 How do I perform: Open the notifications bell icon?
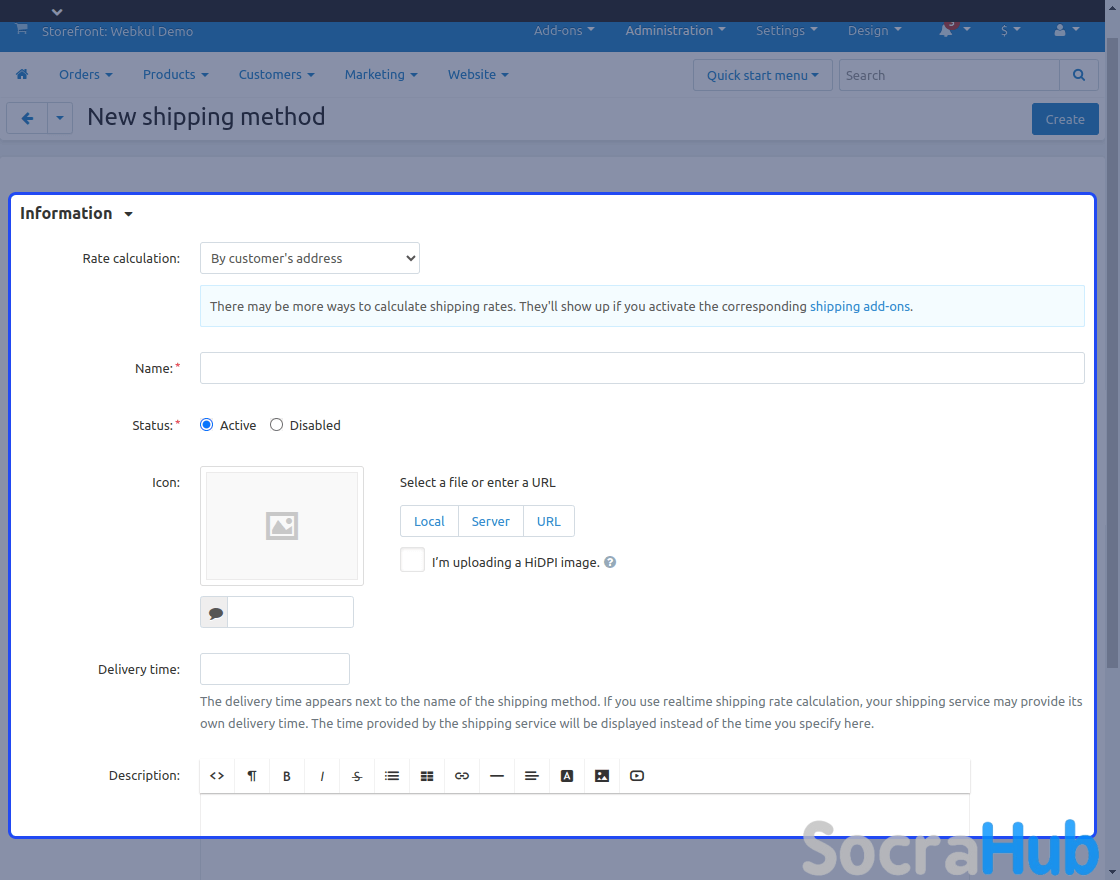point(946,31)
